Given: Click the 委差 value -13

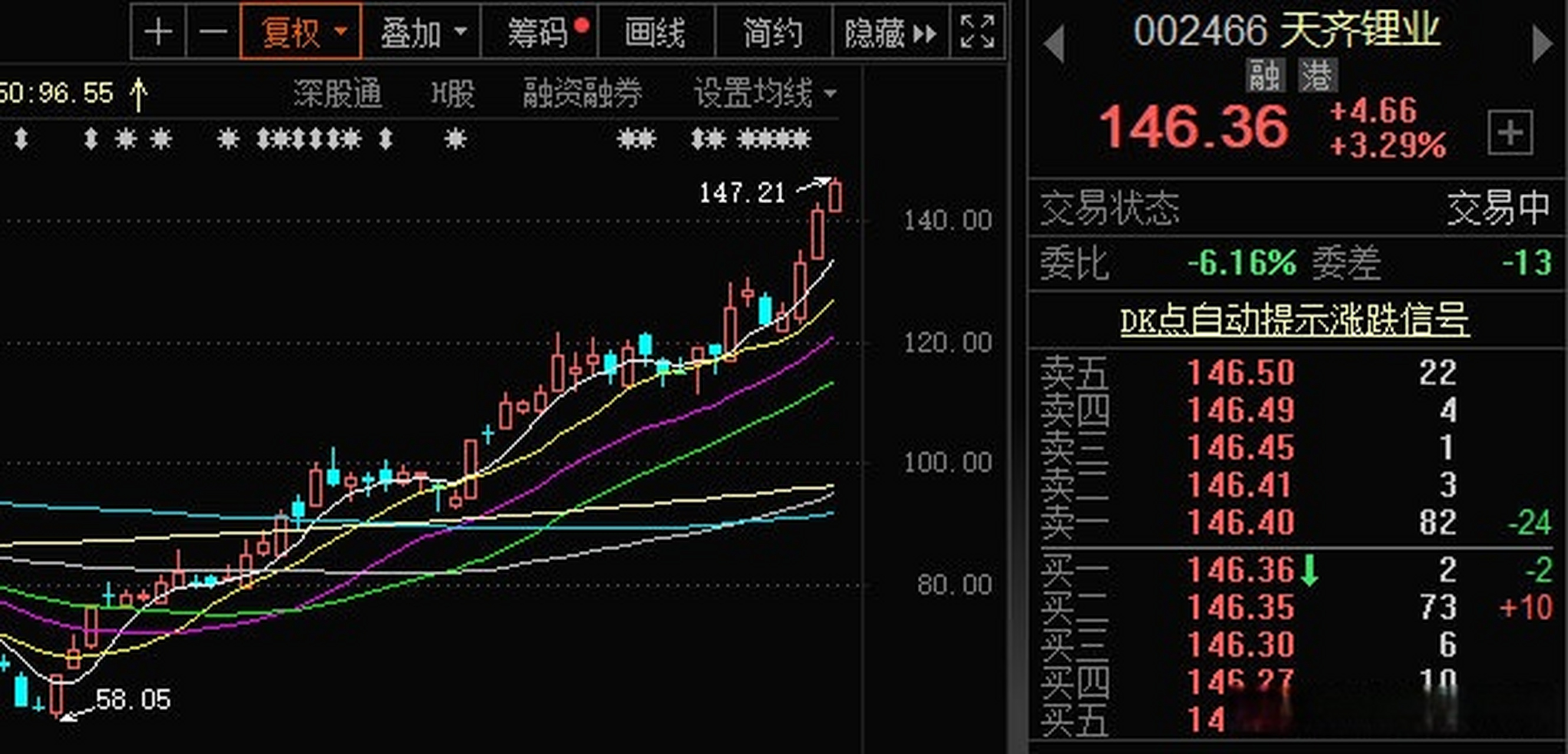Looking at the screenshot, I should click(x=1527, y=263).
